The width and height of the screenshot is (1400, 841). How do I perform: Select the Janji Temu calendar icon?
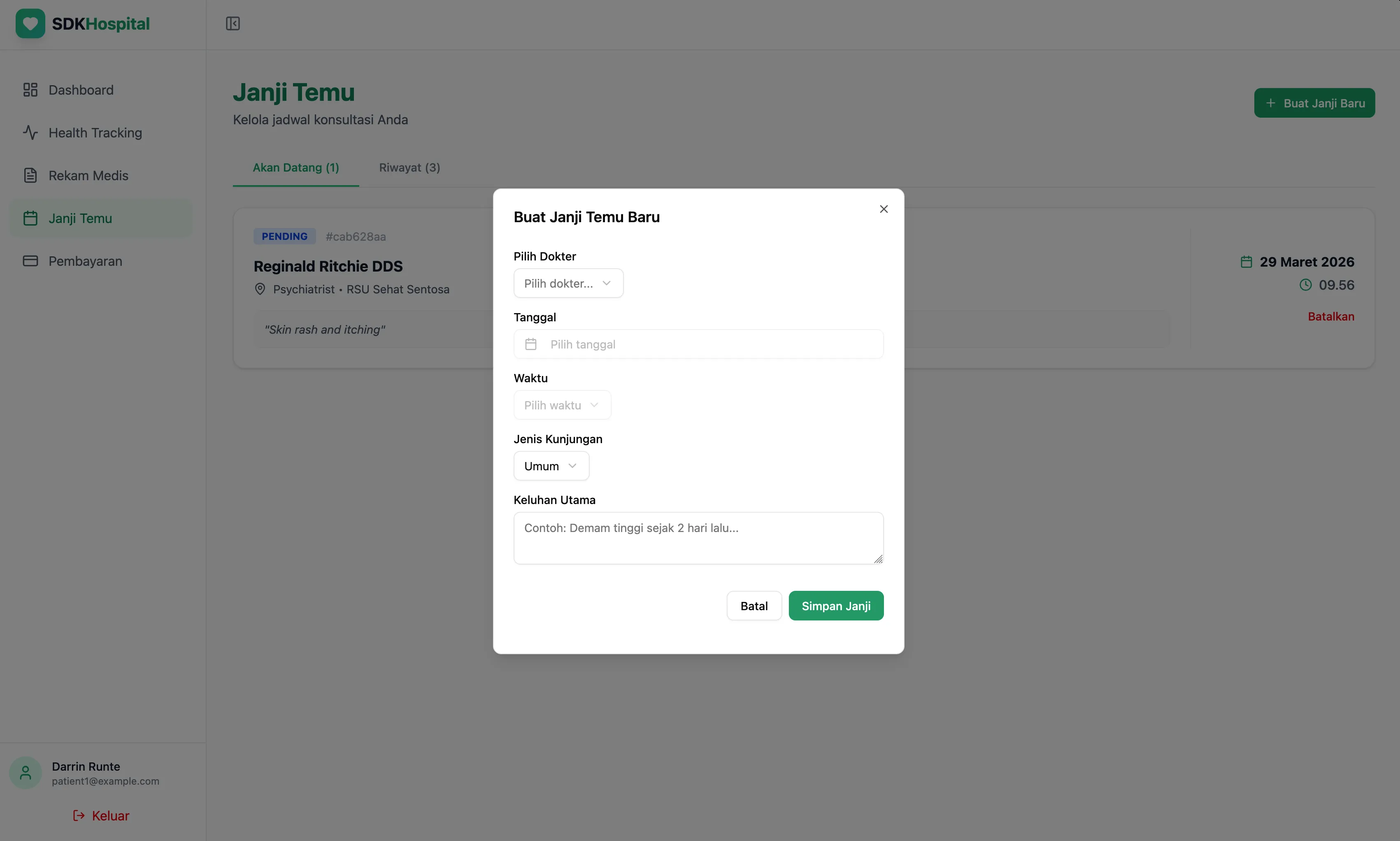(x=30, y=218)
